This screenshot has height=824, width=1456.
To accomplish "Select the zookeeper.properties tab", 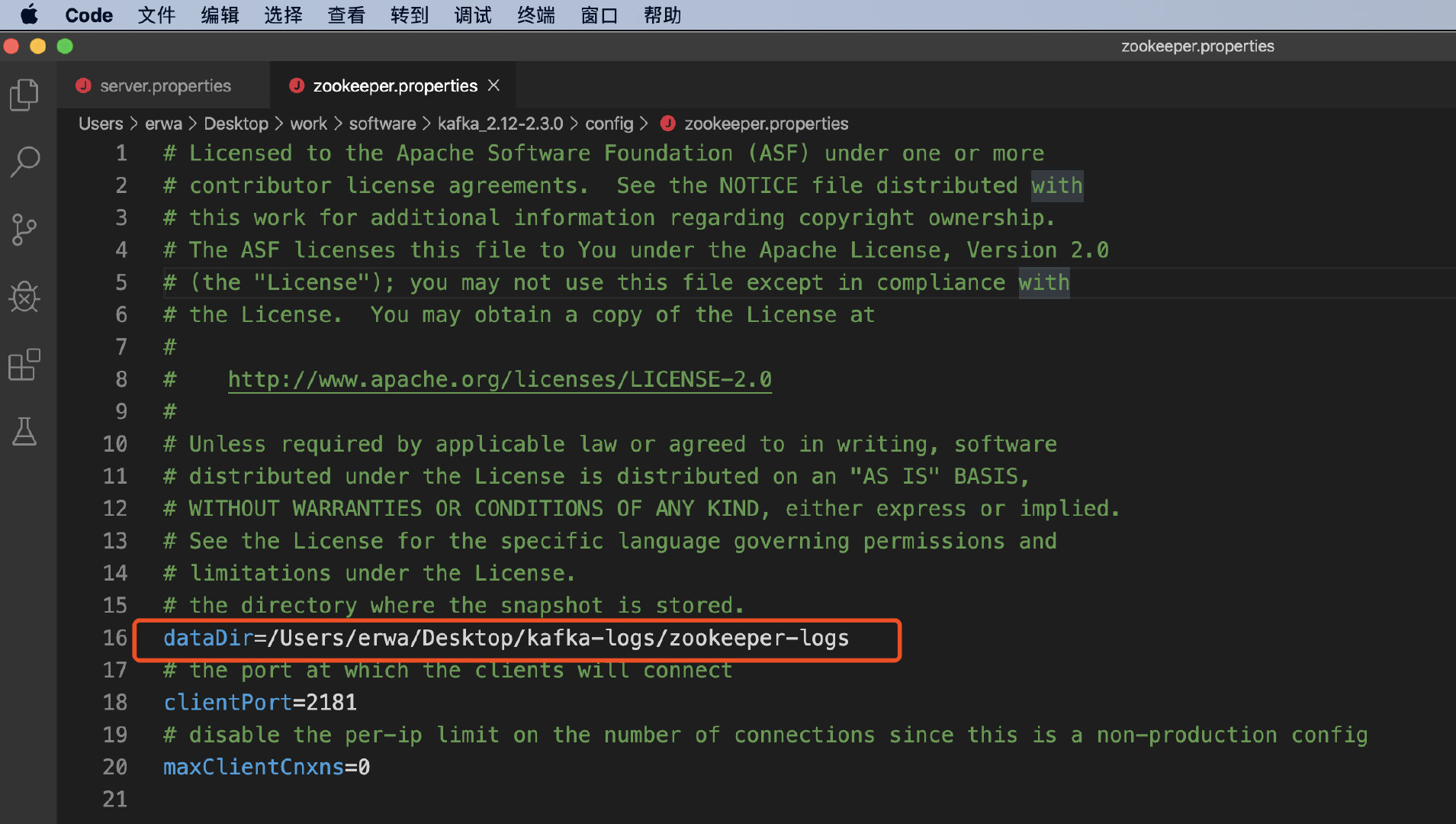I will 395,85.
